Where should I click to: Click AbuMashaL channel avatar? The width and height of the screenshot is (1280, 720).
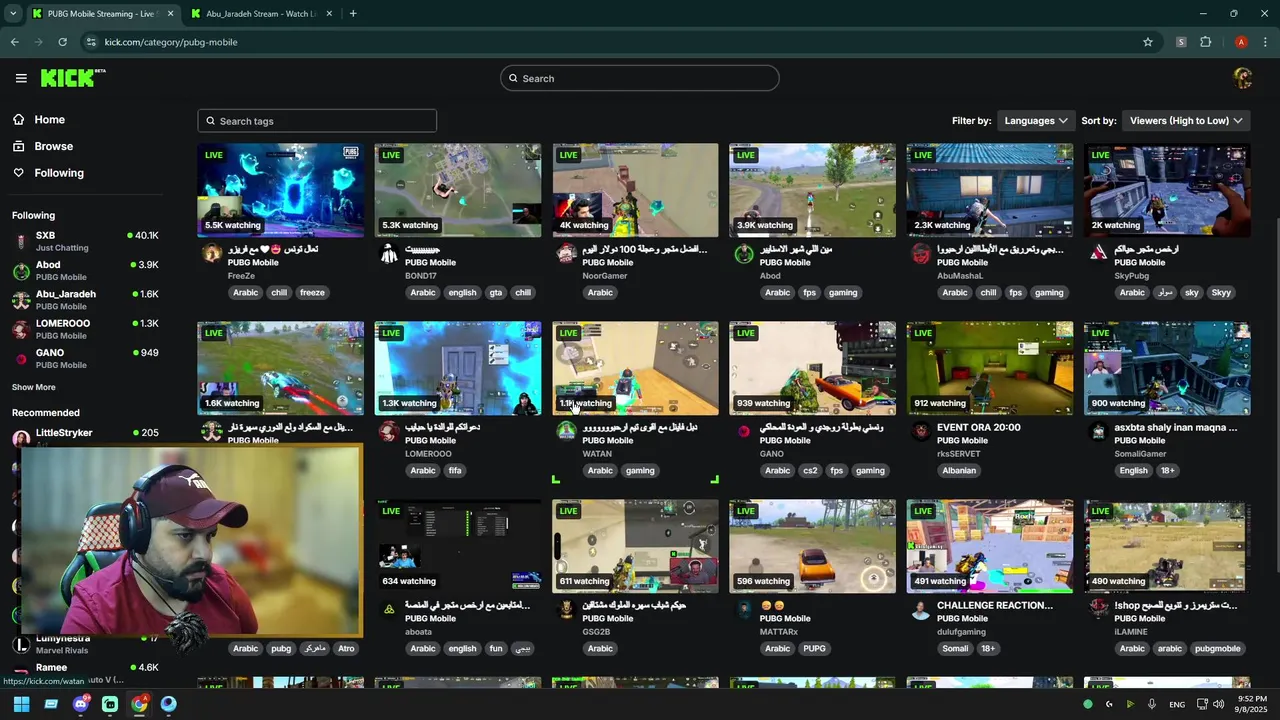[x=921, y=254]
